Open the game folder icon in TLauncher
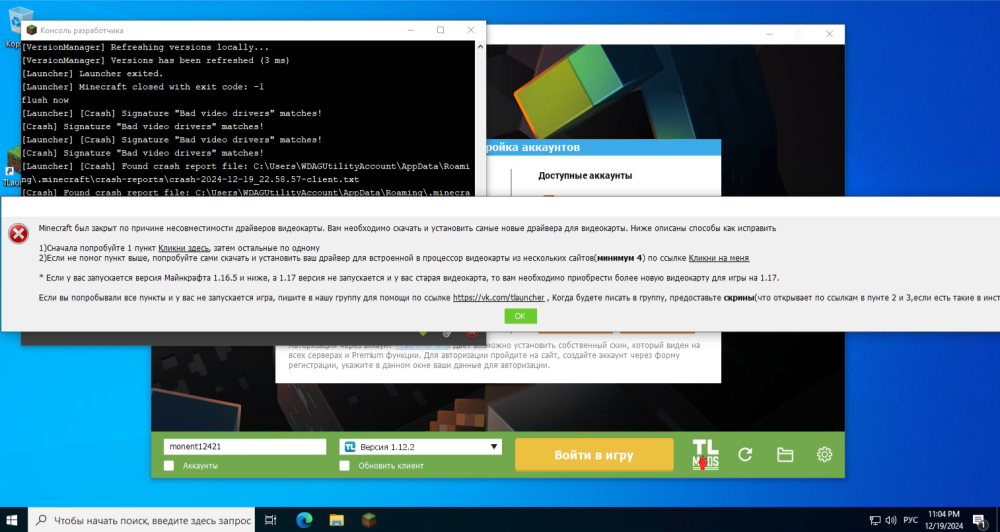Image resolution: width=1000 pixels, height=532 pixels. [784, 455]
